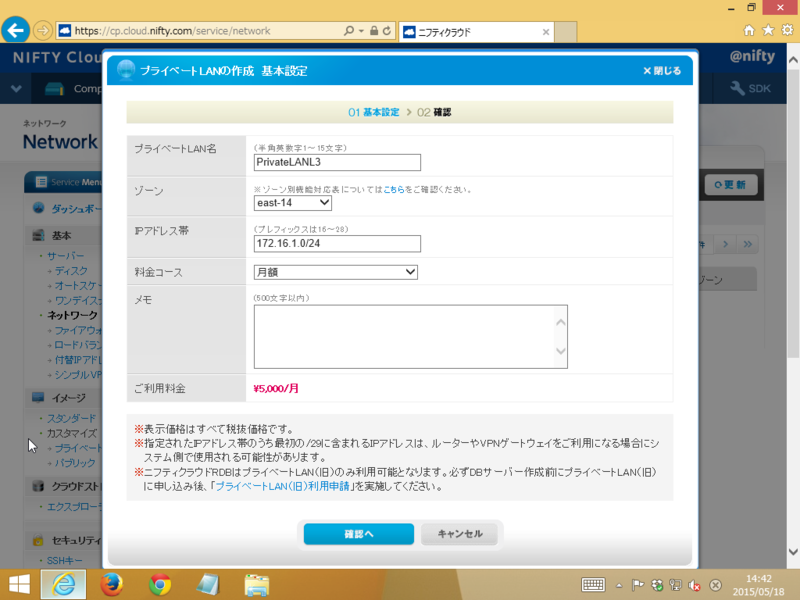Click the セキュリティ lock icon in sidebar
Screen dimensions: 800x600
coord(38,539)
